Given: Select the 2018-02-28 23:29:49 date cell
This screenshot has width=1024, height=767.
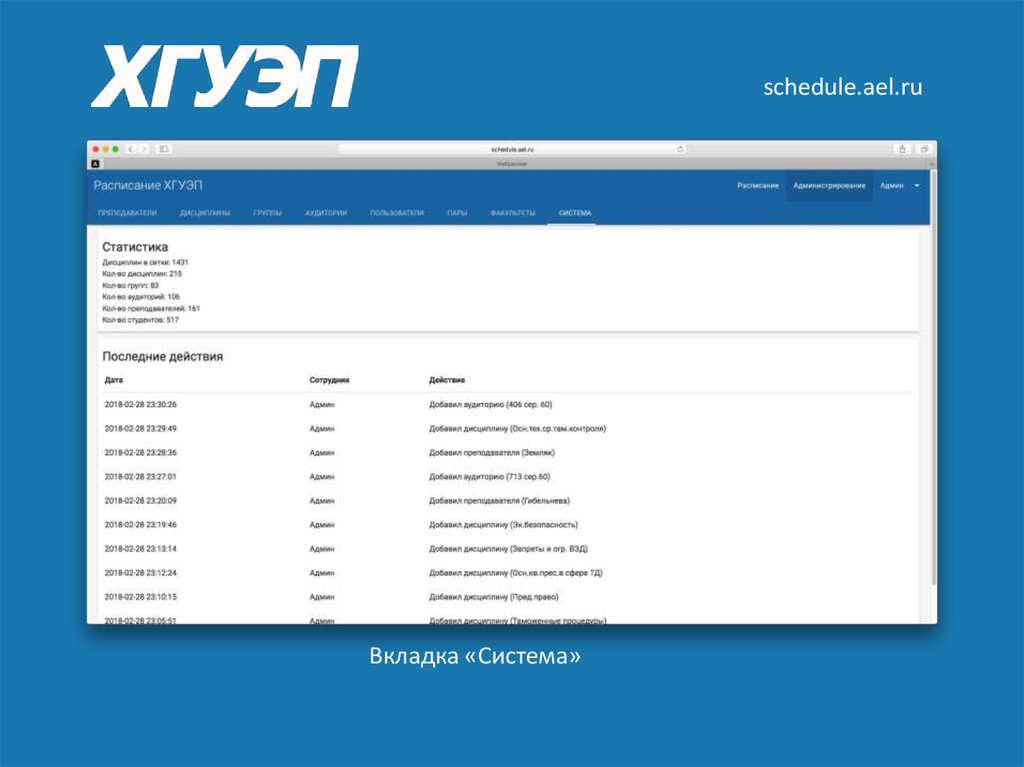Looking at the screenshot, I should tap(140, 429).
